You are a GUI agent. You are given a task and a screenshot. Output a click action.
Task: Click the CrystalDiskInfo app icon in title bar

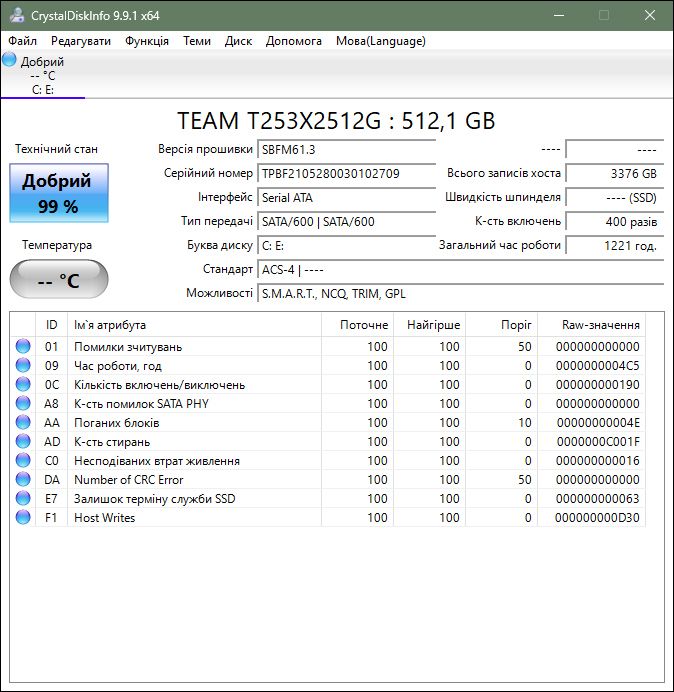17,15
